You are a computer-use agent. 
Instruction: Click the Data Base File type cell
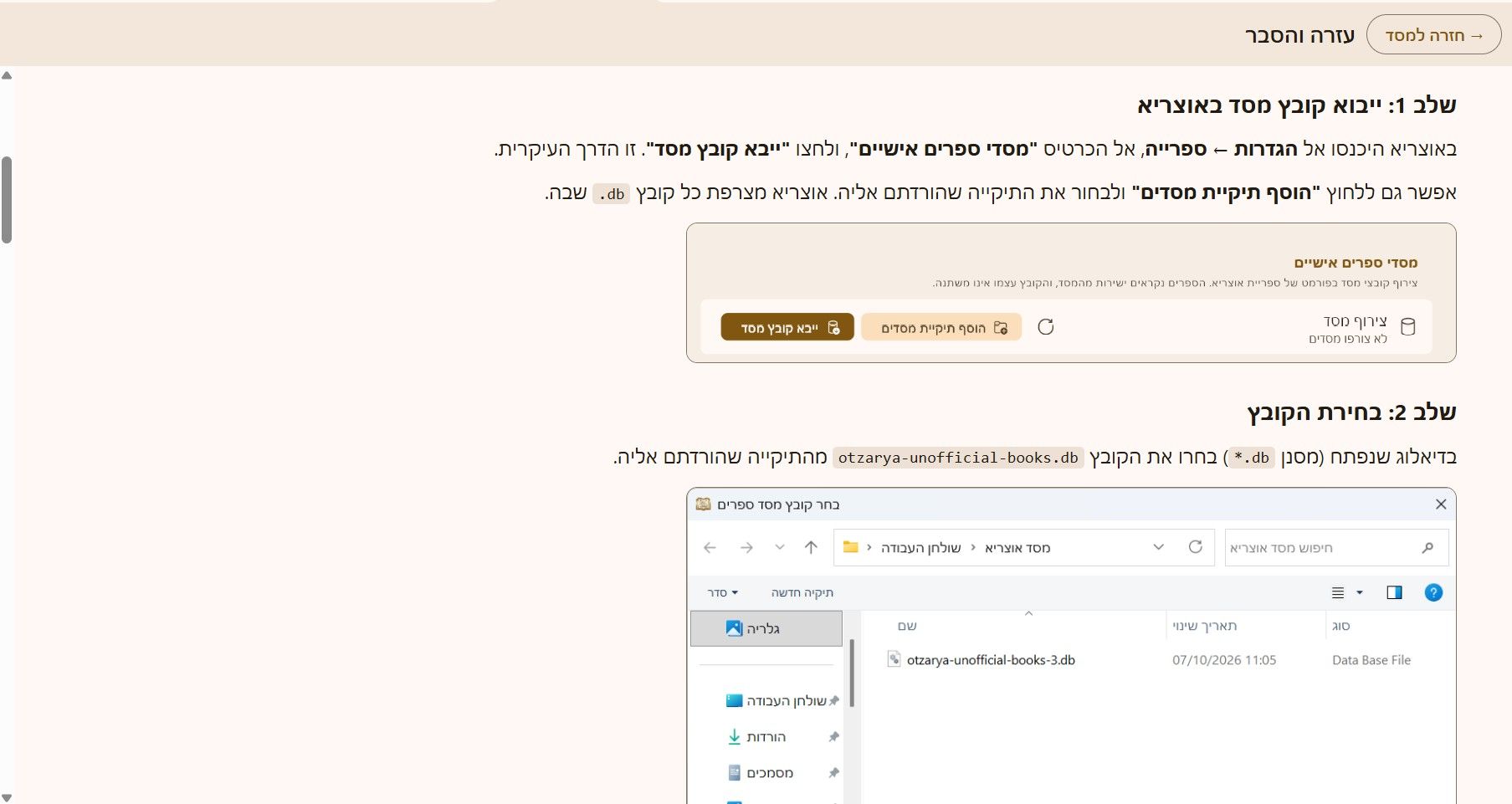1371,660
